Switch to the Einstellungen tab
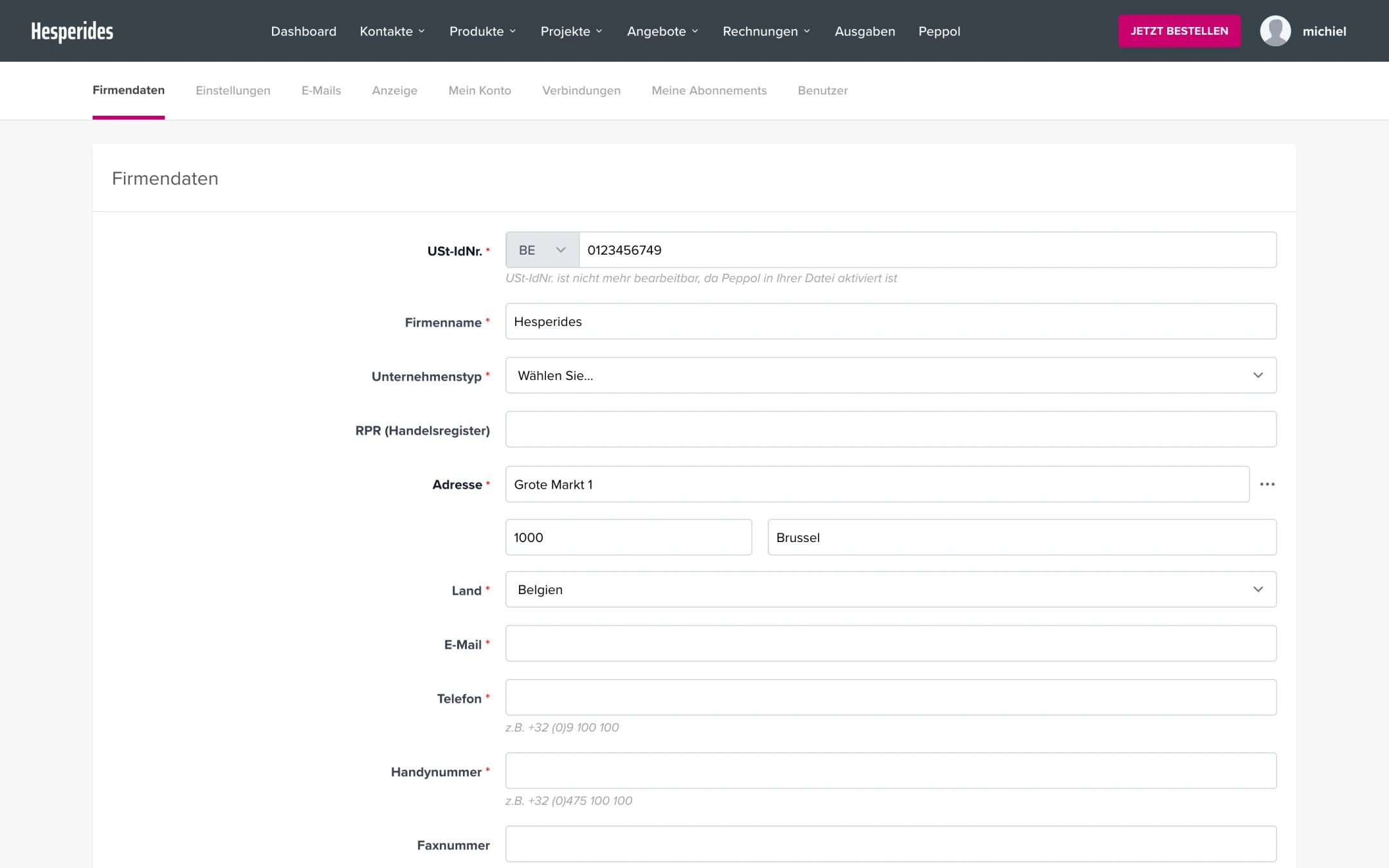 tap(233, 91)
